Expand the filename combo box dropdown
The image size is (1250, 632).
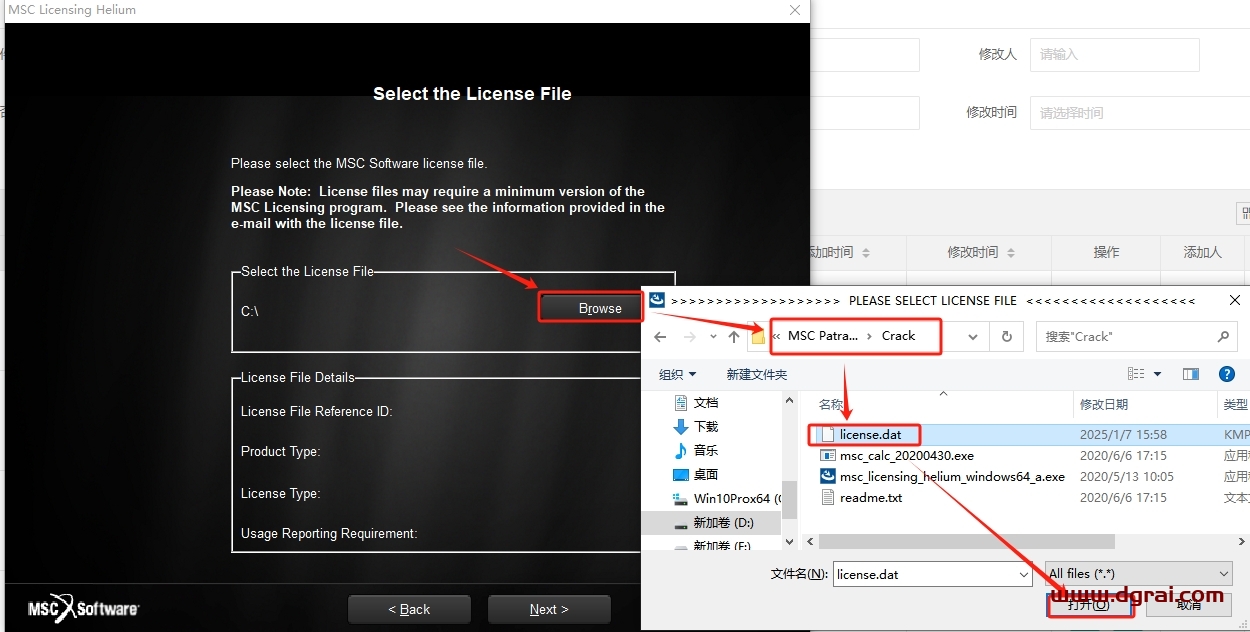(x=1024, y=575)
